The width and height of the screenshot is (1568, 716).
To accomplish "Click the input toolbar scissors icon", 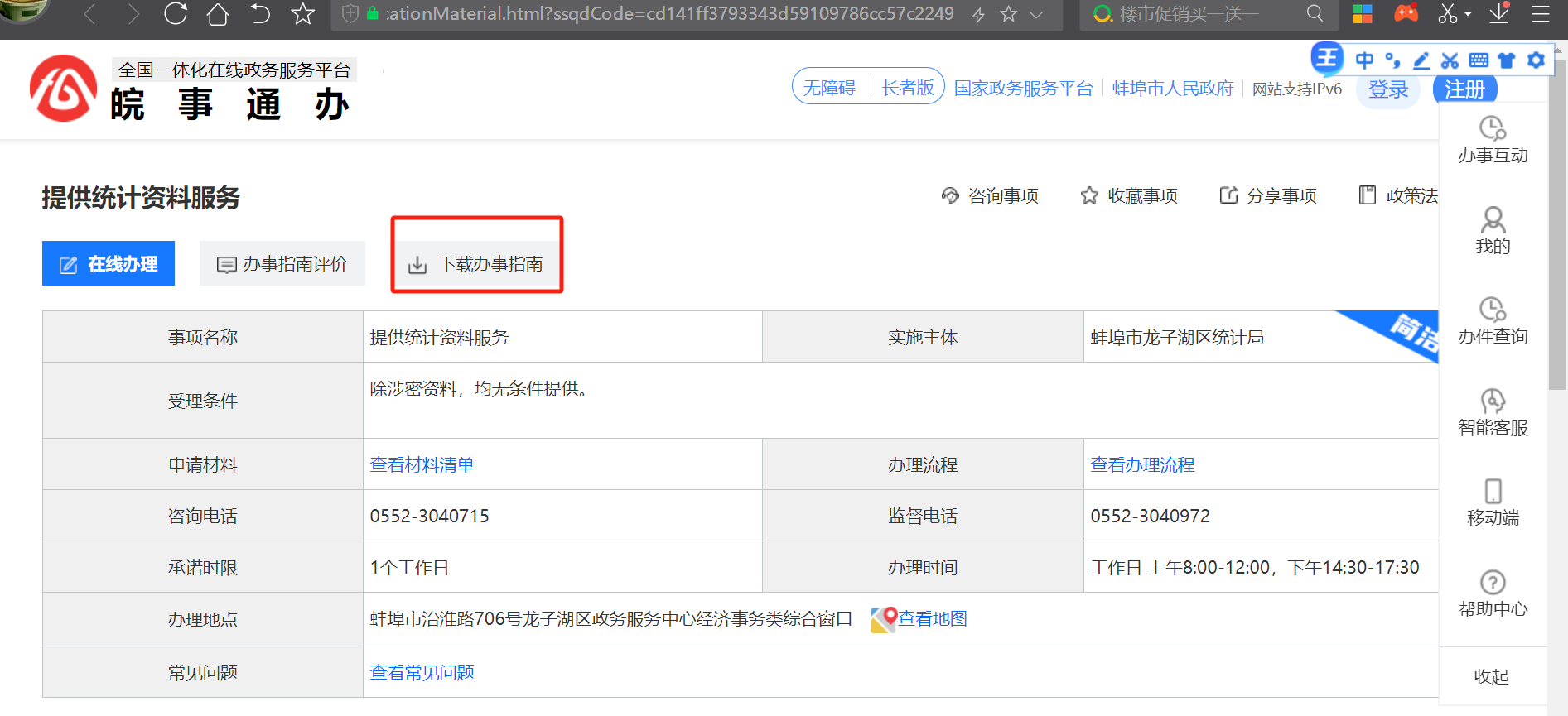I will point(1450,60).
